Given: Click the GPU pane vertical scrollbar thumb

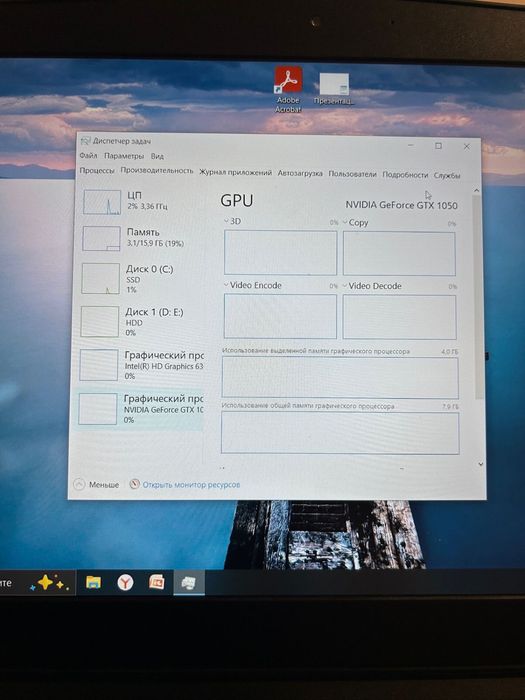Looking at the screenshot, I should 478,297.
